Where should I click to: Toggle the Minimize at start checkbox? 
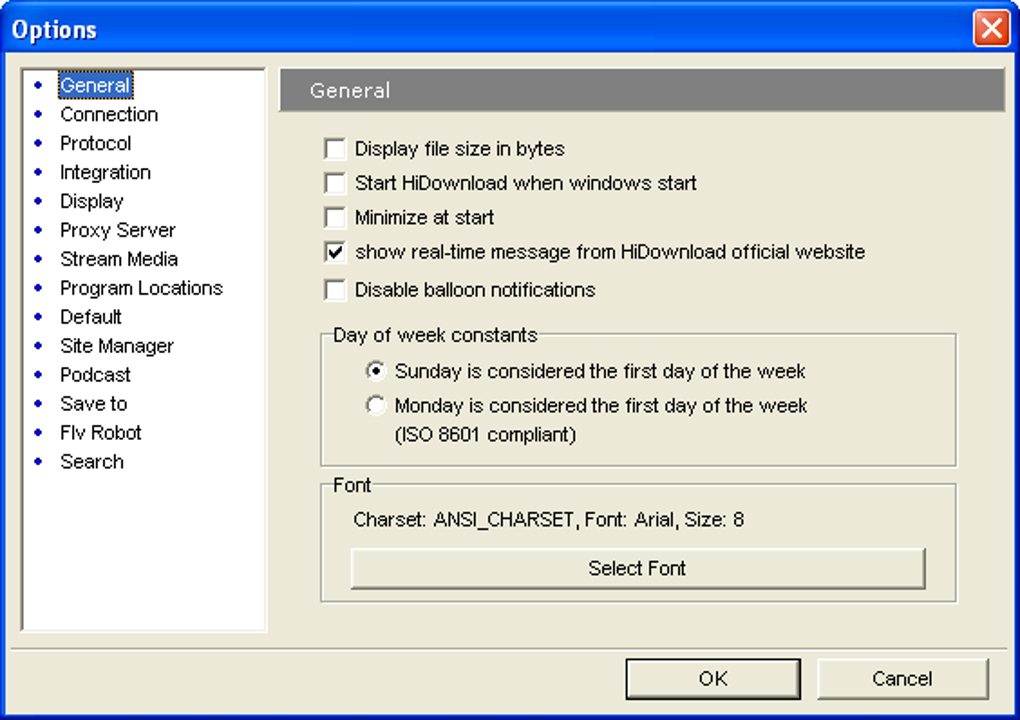[x=334, y=218]
